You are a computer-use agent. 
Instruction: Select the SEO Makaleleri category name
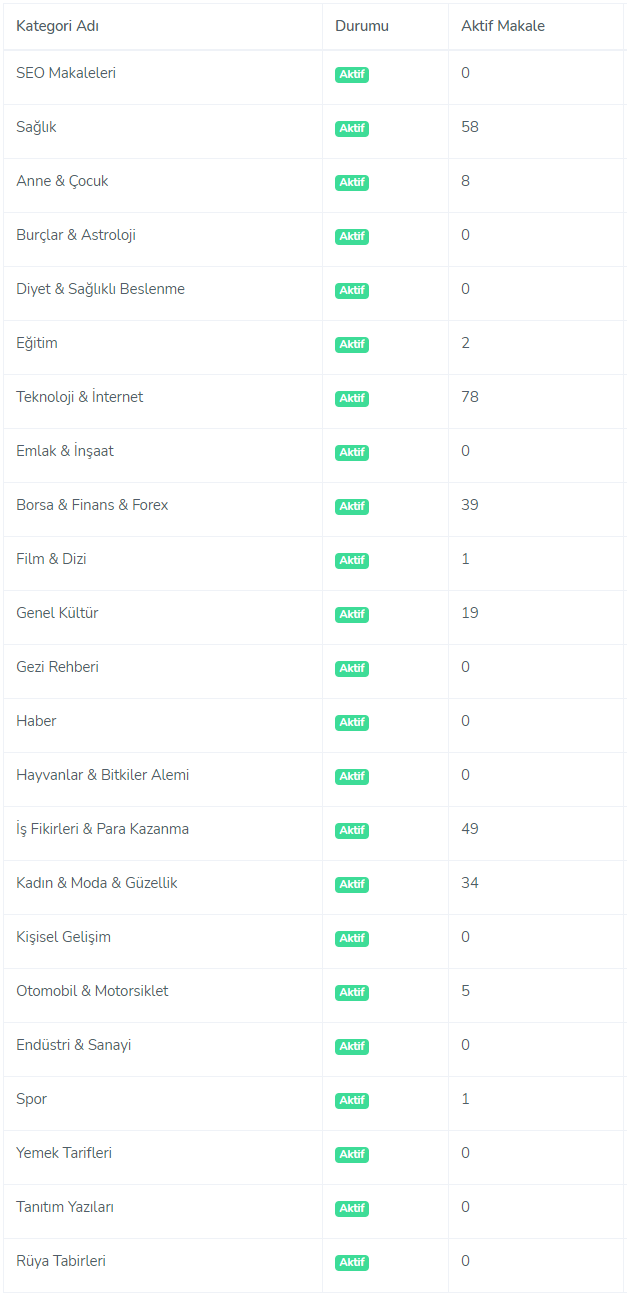click(66, 73)
